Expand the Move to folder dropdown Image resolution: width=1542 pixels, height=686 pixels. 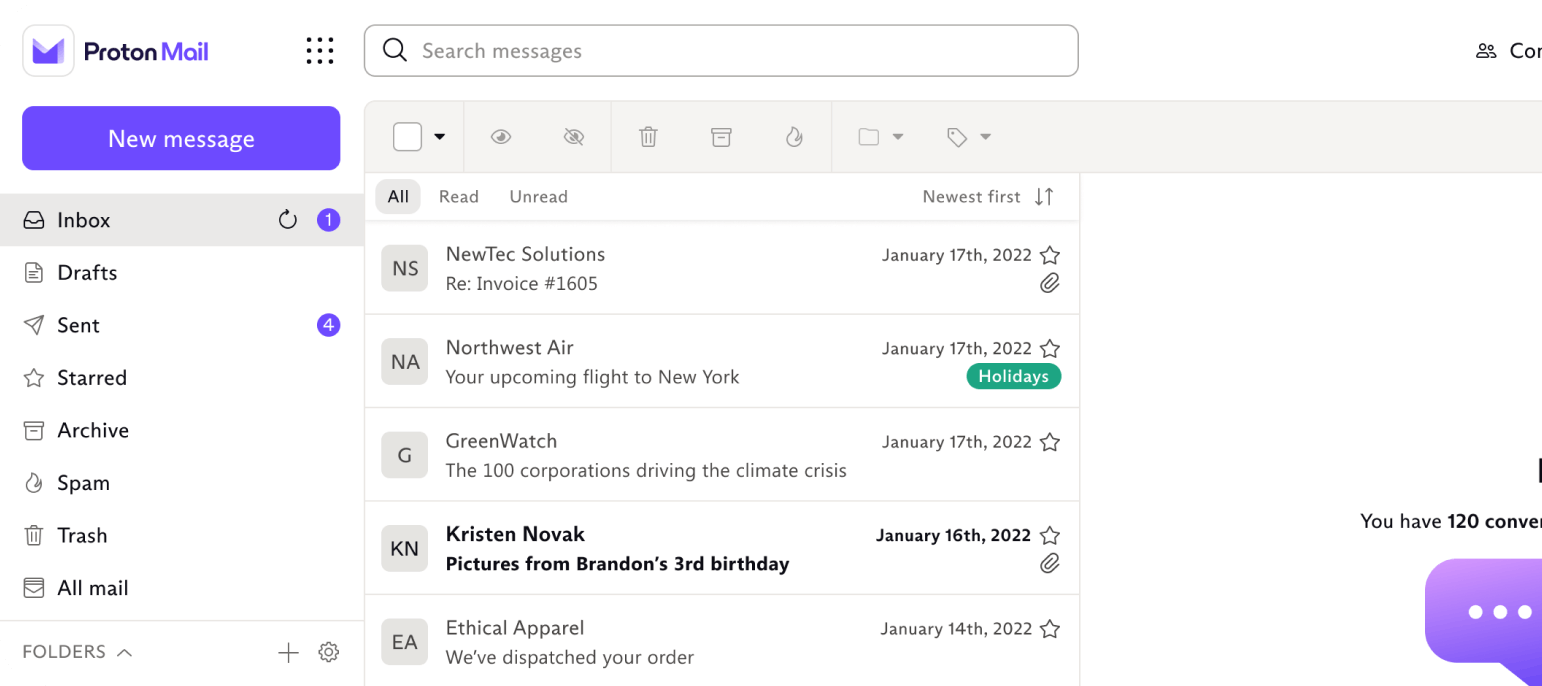(881, 137)
